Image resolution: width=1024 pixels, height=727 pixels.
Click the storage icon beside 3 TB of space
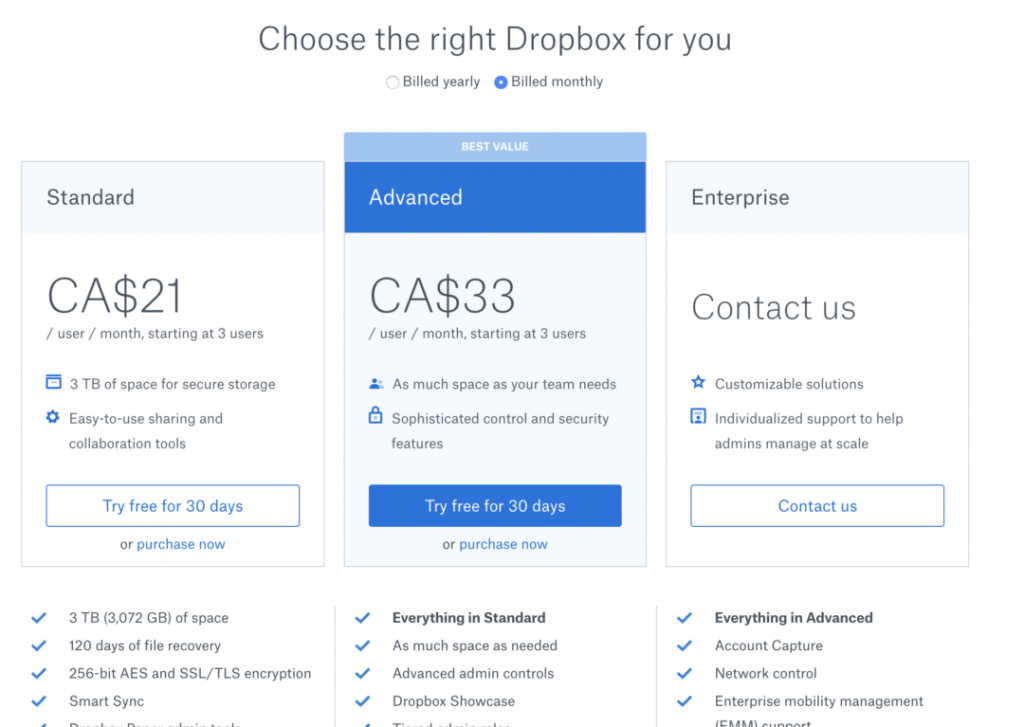pyautogui.click(x=54, y=381)
